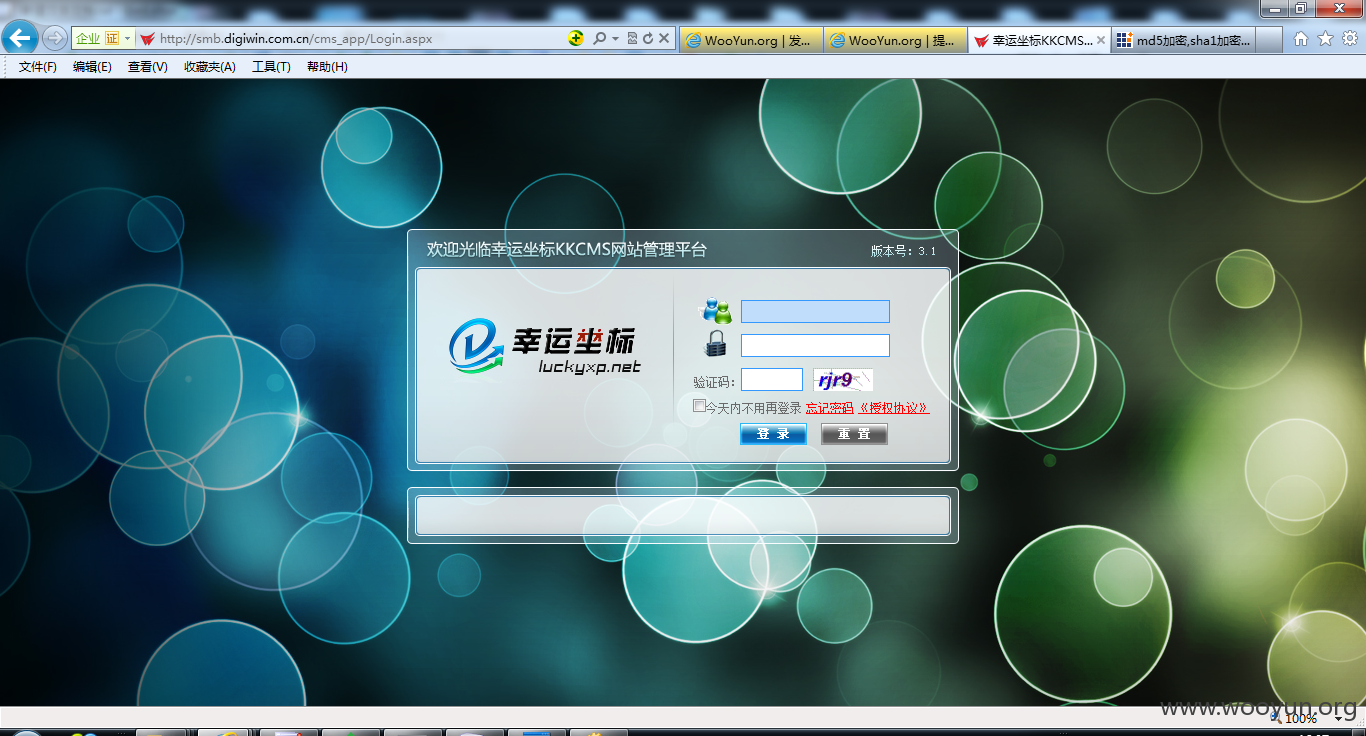This screenshot has height=736, width=1366.
Task: Switch to md5加密,sha1加密 tab
Action: pyautogui.click(x=1182, y=40)
